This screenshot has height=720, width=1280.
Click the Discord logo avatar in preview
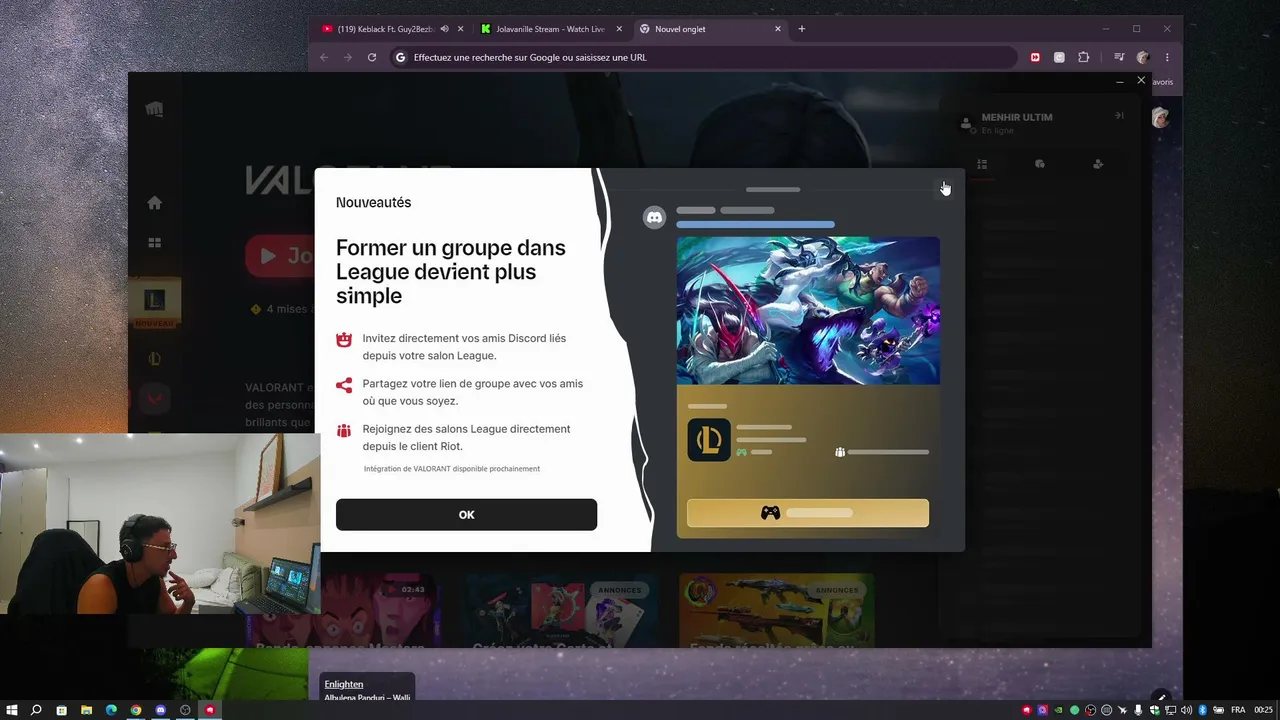pyautogui.click(x=654, y=217)
